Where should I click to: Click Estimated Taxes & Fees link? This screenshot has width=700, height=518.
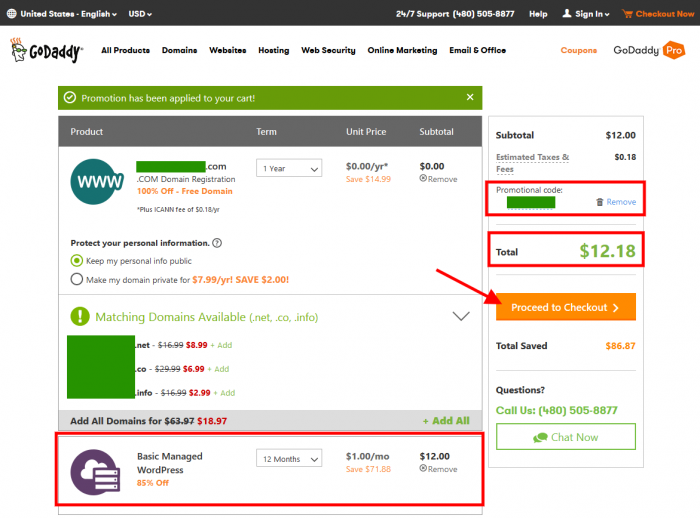[x=532, y=163]
